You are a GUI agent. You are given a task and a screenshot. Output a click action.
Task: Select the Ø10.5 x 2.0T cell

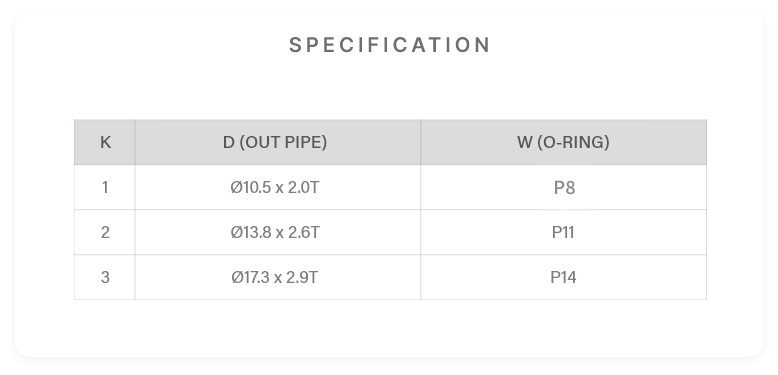(277, 188)
